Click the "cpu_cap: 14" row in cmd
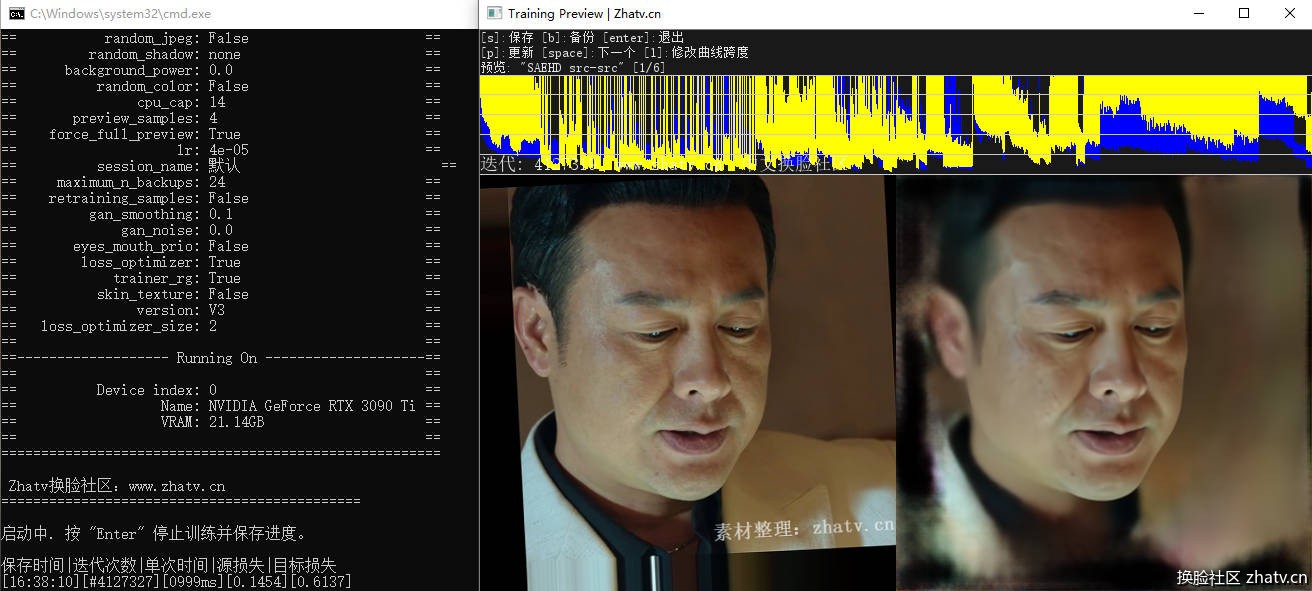 click(220, 102)
